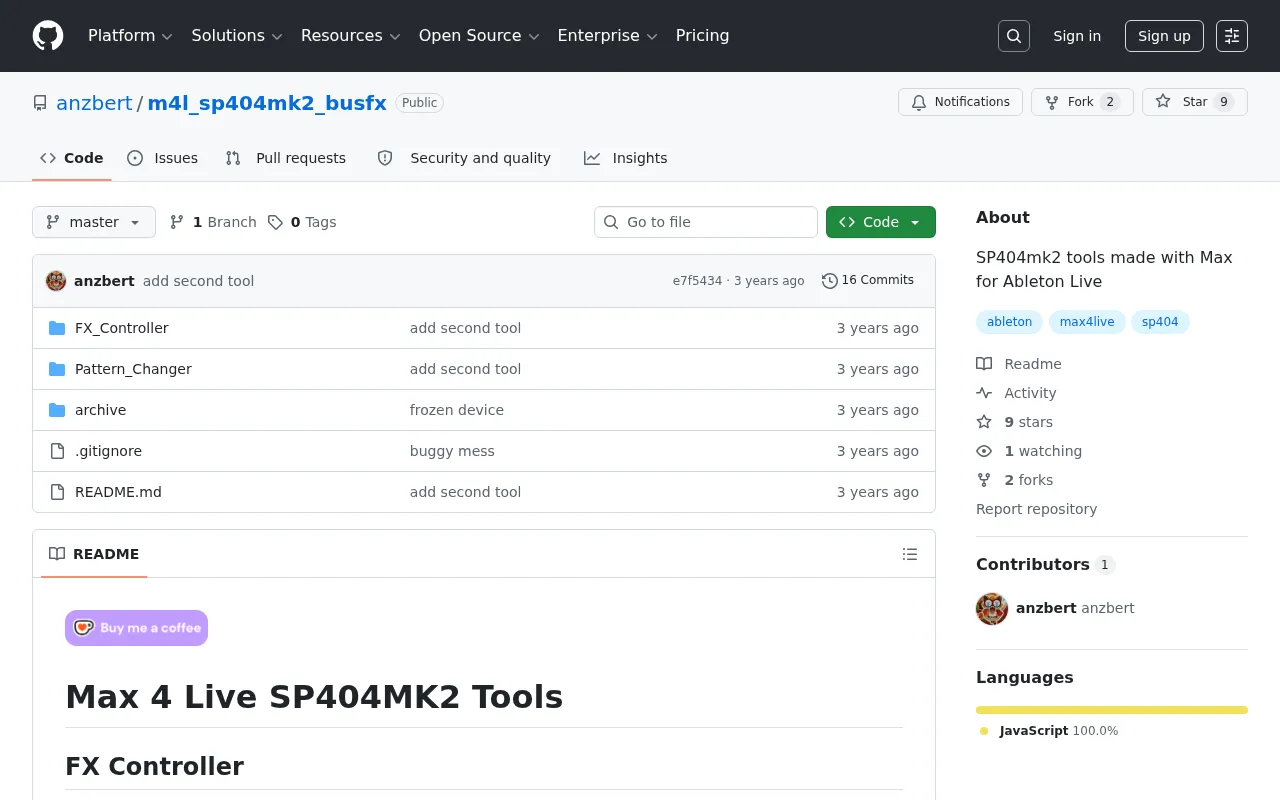Click the commit history clock icon
The image size is (1280, 800).
(829, 281)
